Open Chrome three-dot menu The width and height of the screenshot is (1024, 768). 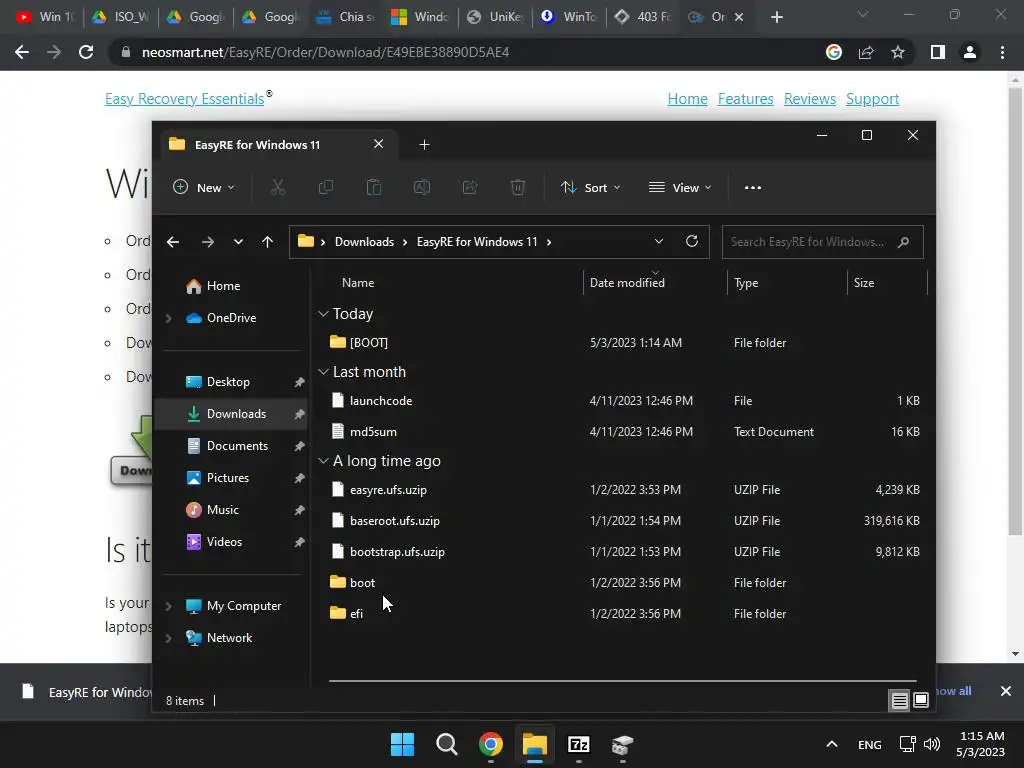point(1002,52)
